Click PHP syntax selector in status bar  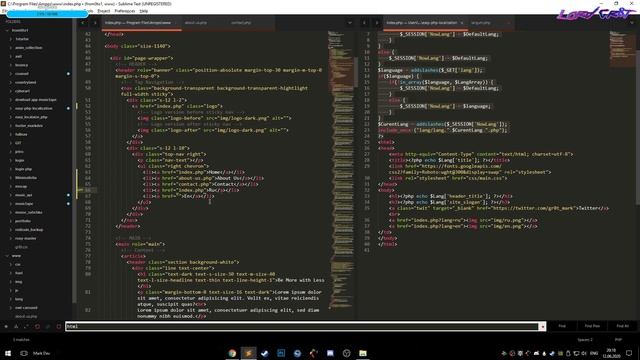(618, 340)
